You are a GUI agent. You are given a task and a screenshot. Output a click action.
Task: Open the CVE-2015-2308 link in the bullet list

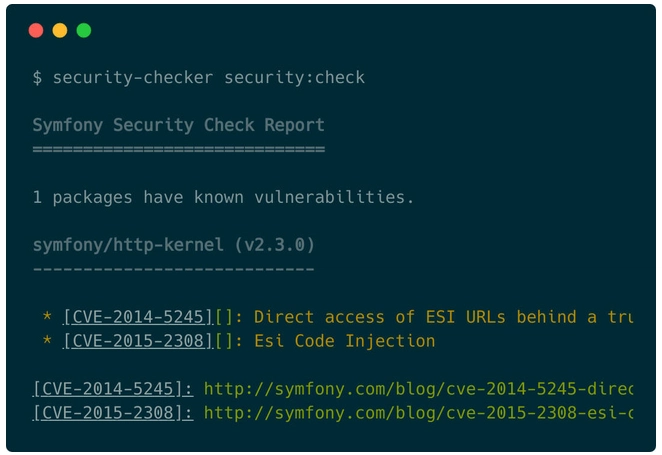pos(138,341)
